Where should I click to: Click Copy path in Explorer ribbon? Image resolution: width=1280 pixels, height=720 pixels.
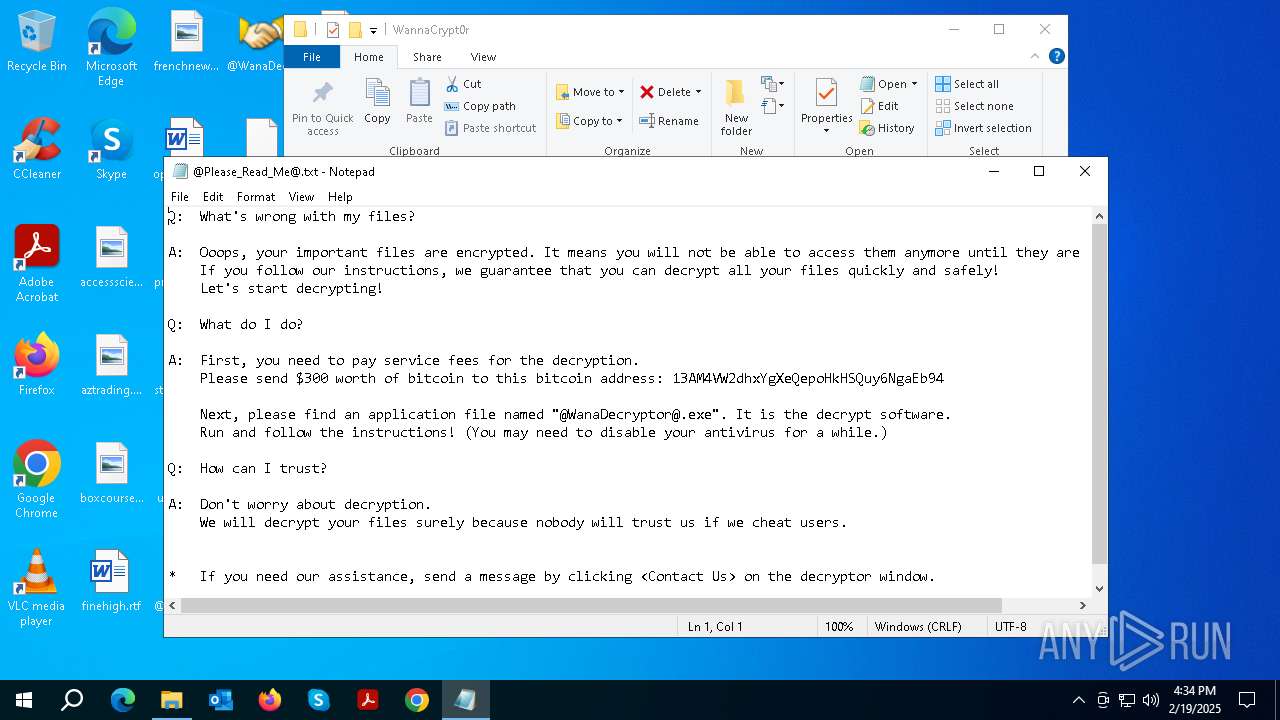480,106
